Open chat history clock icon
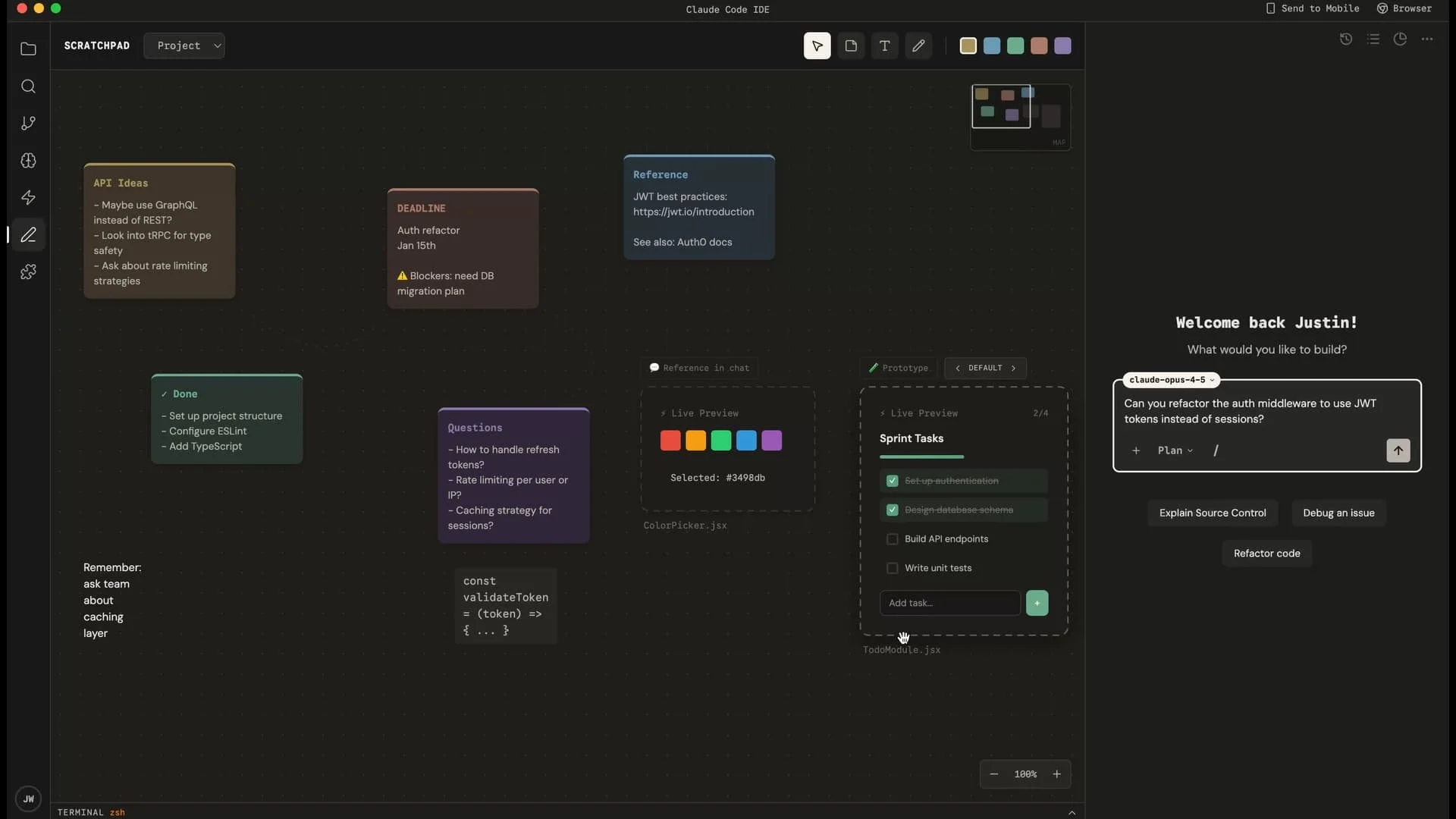Screen dimensions: 1456x819 point(1346,39)
